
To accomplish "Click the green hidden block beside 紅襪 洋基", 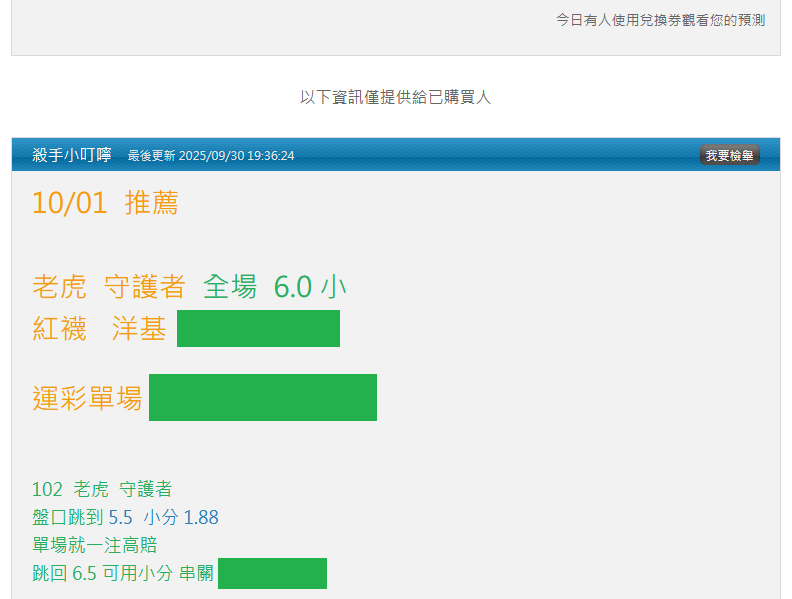I will click(x=258, y=329).
